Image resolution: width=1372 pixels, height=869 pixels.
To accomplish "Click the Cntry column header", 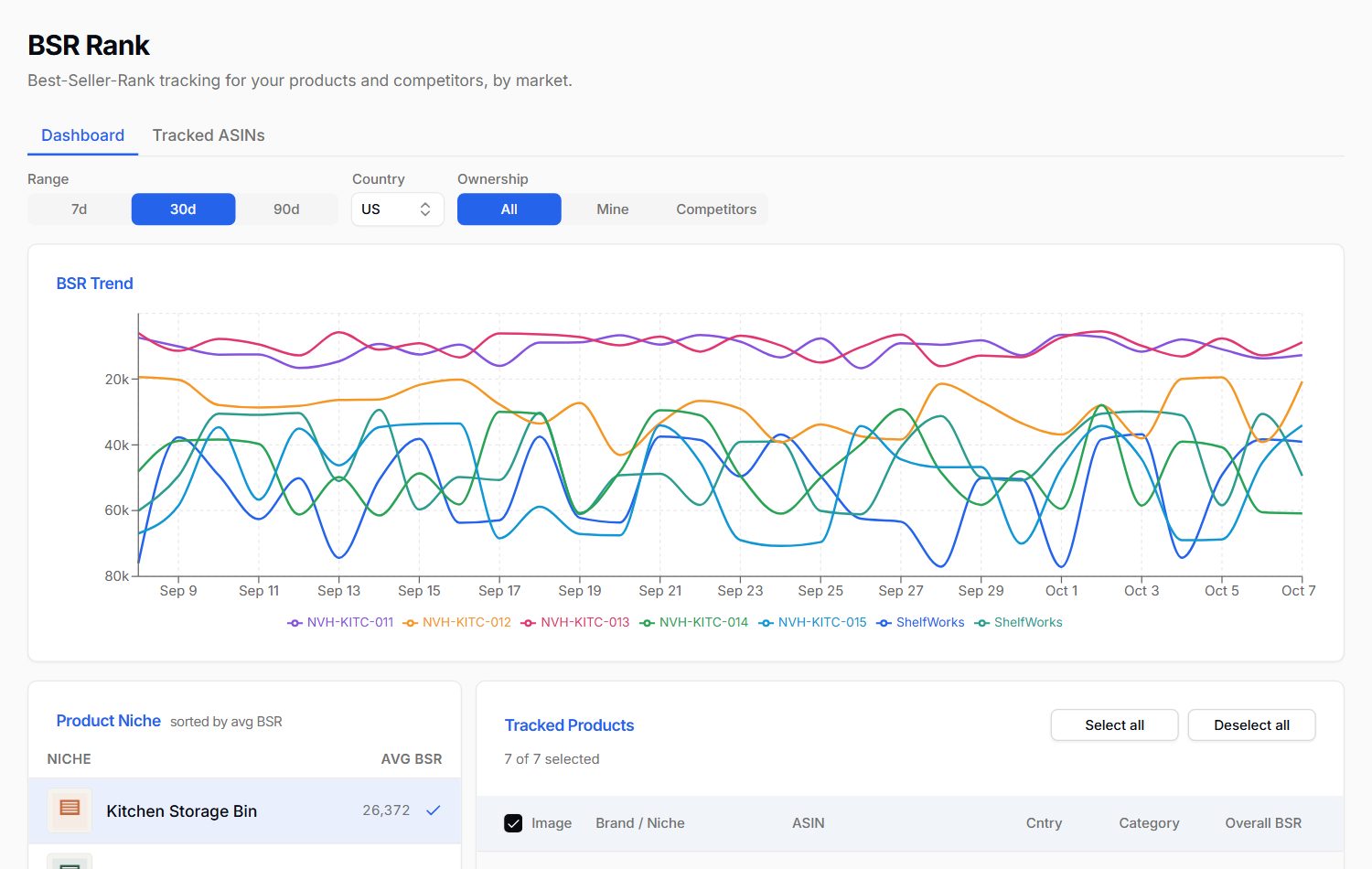I will click(x=1044, y=823).
